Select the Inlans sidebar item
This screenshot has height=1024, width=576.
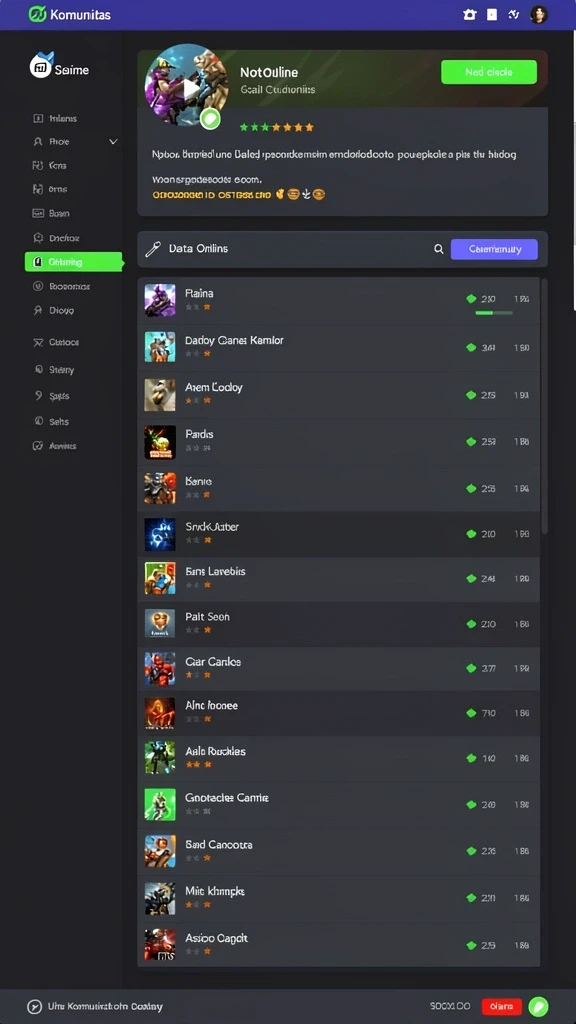[x=55, y=118]
